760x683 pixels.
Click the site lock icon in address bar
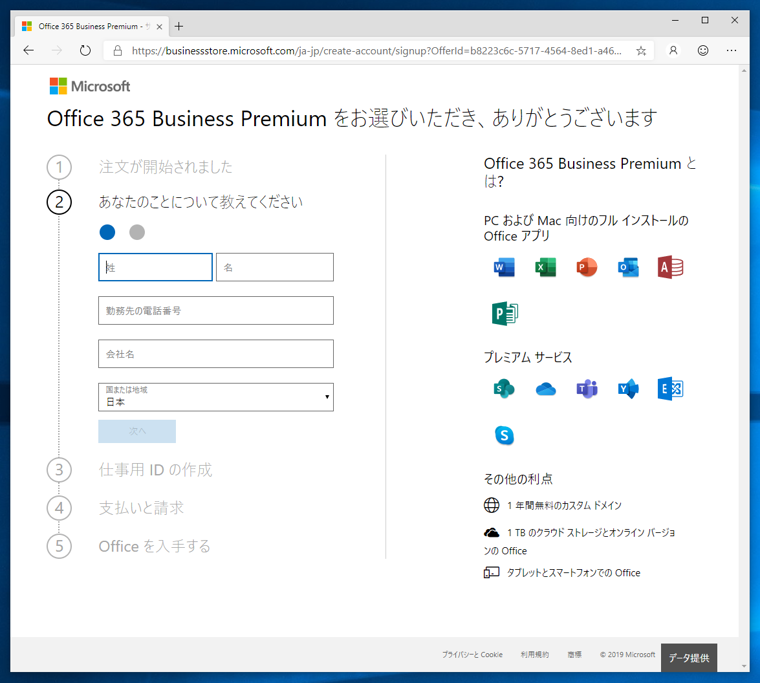click(118, 50)
